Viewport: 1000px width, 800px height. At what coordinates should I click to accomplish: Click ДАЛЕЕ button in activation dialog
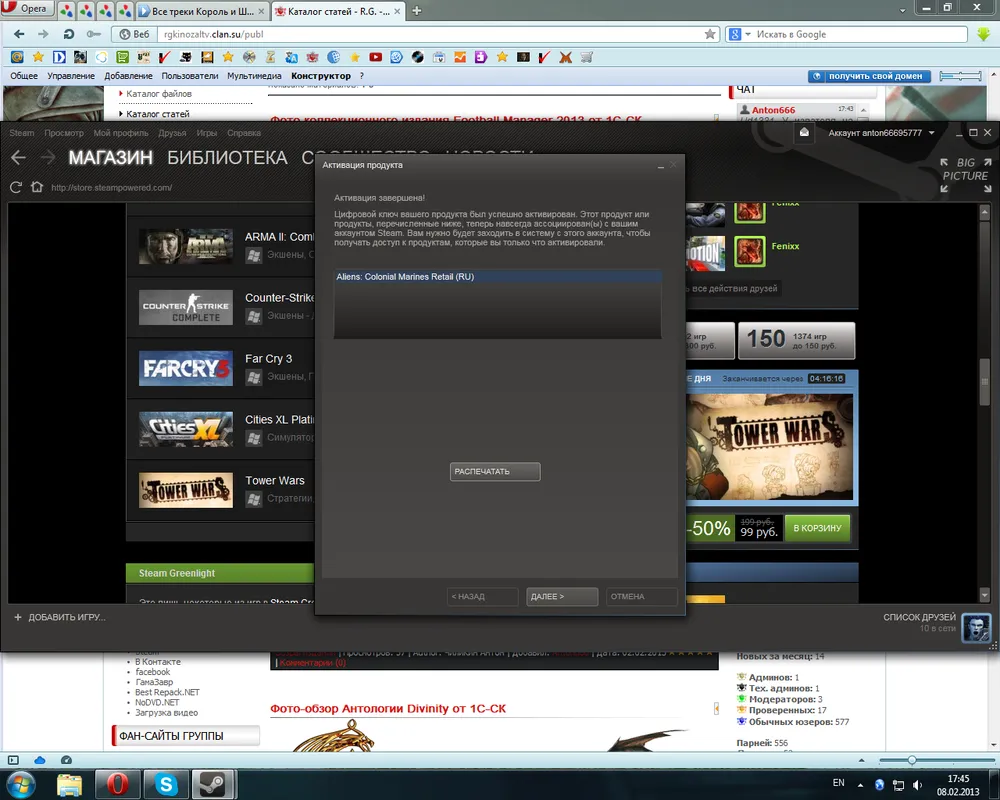562,596
